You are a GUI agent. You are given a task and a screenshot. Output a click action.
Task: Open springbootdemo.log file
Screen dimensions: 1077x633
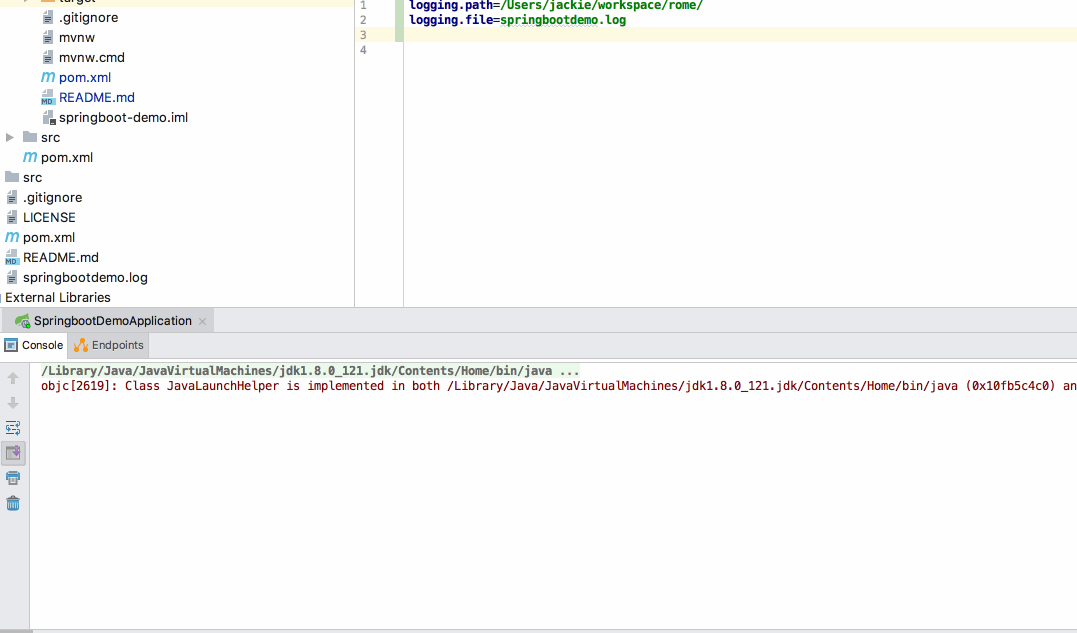coord(85,277)
